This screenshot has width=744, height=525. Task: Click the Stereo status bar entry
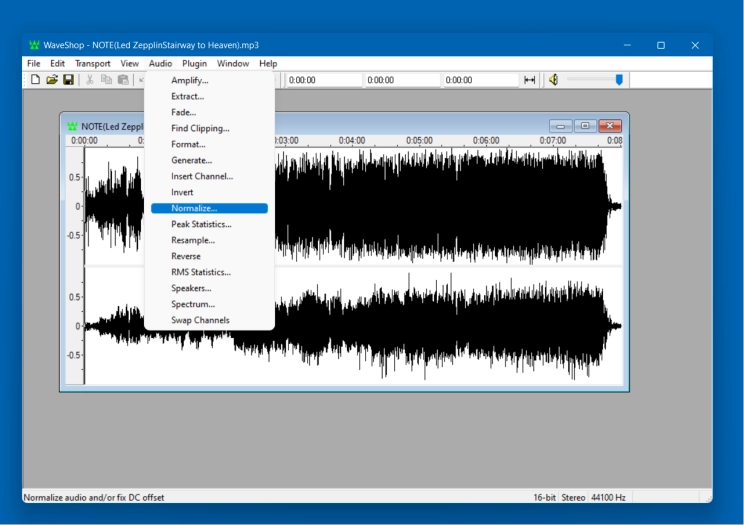click(x=573, y=497)
